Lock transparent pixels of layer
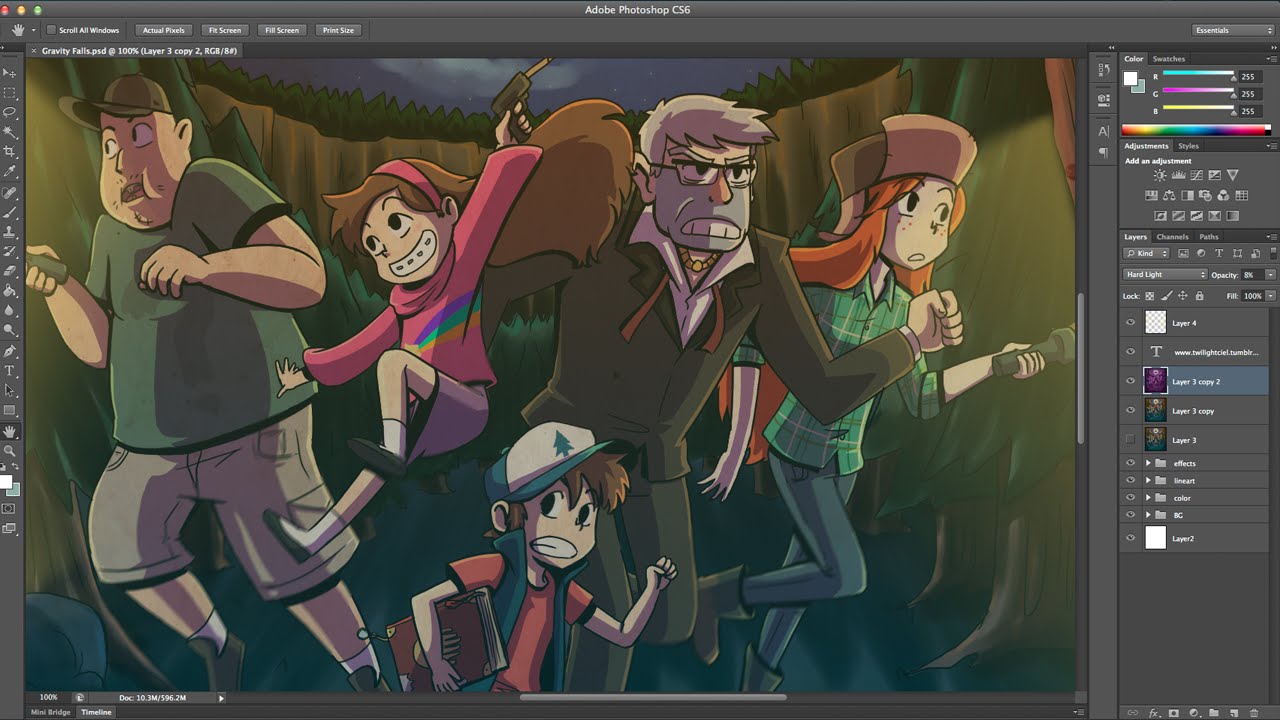The height and width of the screenshot is (720, 1280). pyautogui.click(x=1149, y=296)
